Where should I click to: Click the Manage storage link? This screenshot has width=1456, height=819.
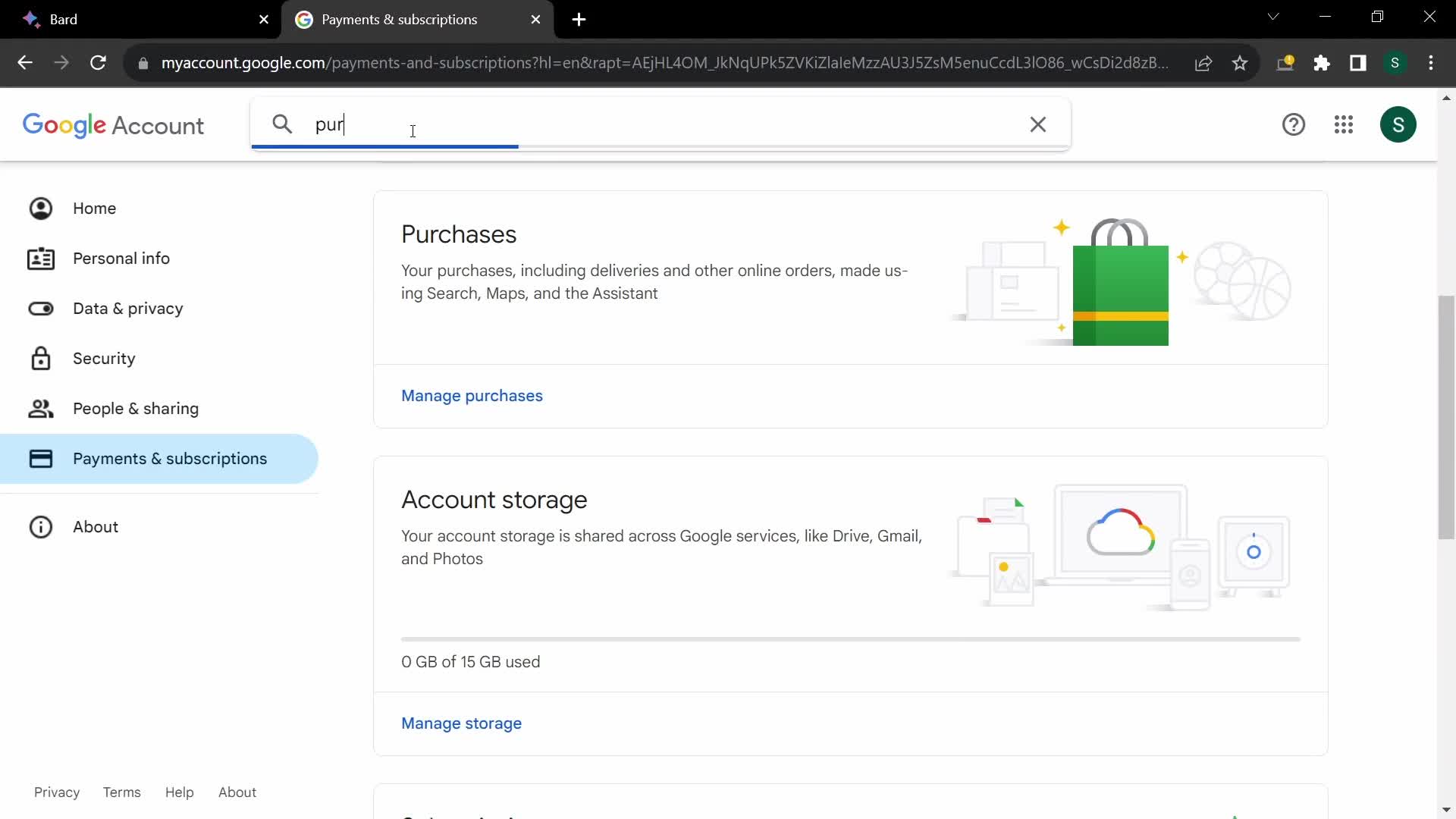(x=462, y=723)
